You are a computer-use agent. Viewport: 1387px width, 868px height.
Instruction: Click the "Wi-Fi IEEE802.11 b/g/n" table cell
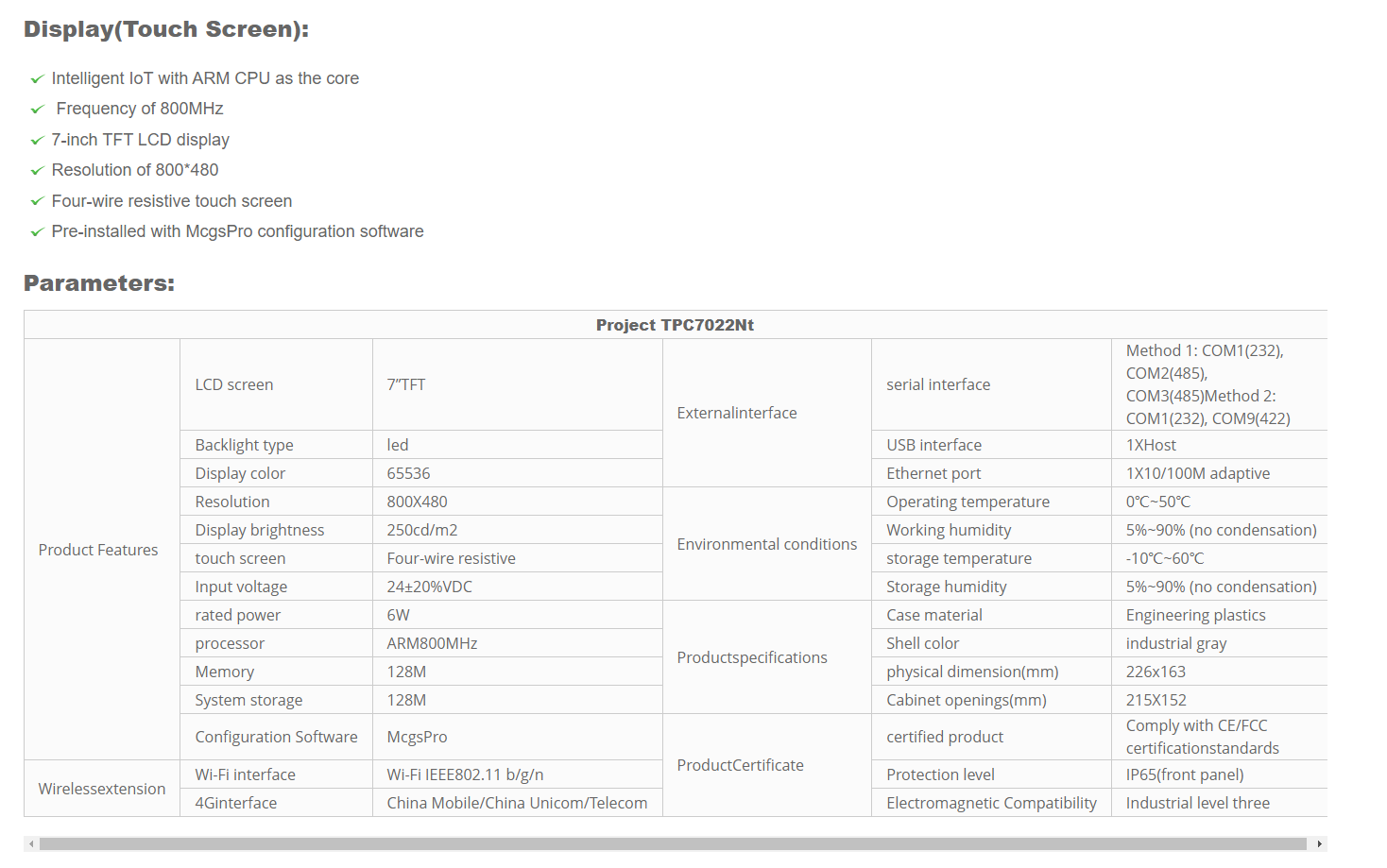tap(465, 774)
